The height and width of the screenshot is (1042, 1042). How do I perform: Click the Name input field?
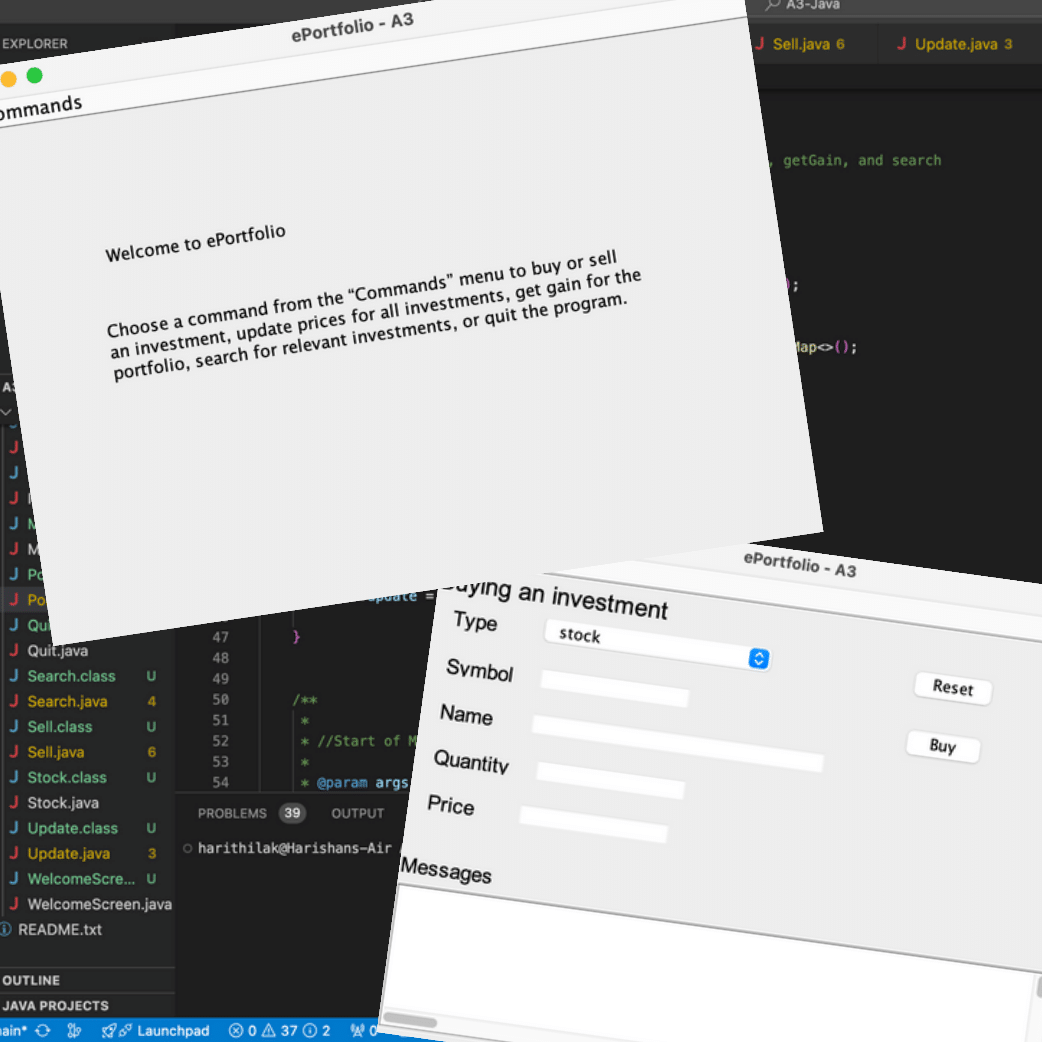[677, 744]
